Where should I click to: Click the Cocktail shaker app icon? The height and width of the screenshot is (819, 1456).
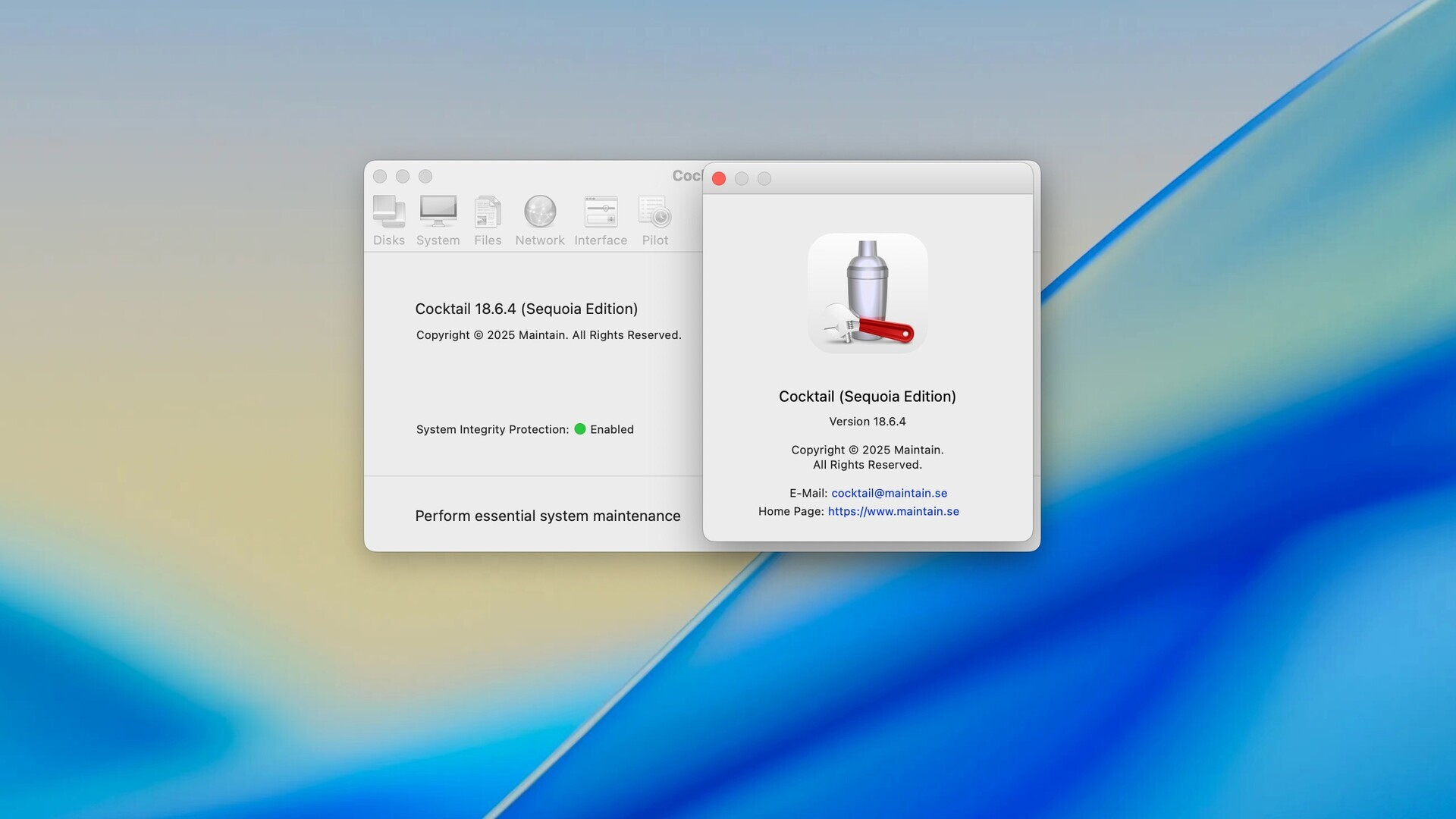tap(868, 293)
